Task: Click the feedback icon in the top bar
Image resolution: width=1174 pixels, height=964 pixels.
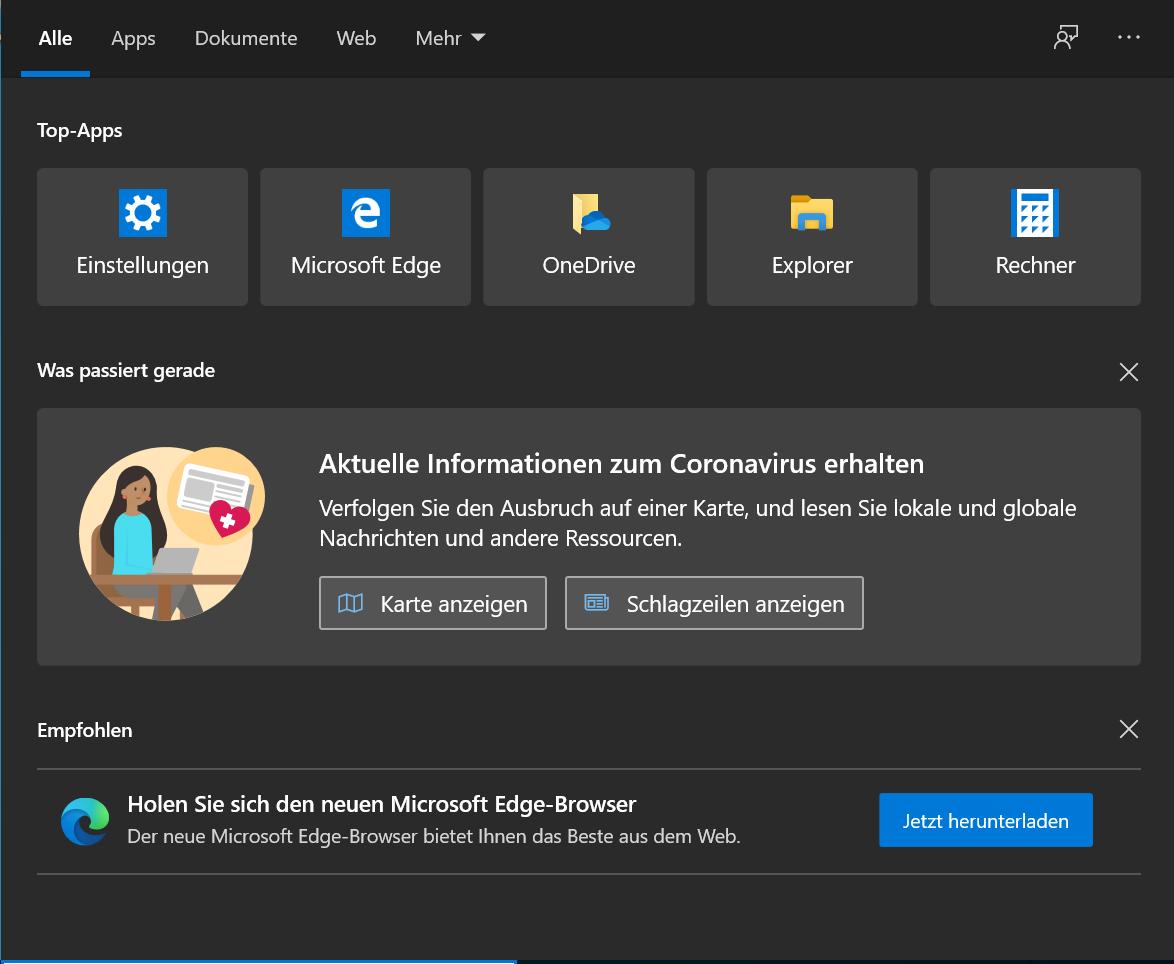Action: (x=1065, y=37)
